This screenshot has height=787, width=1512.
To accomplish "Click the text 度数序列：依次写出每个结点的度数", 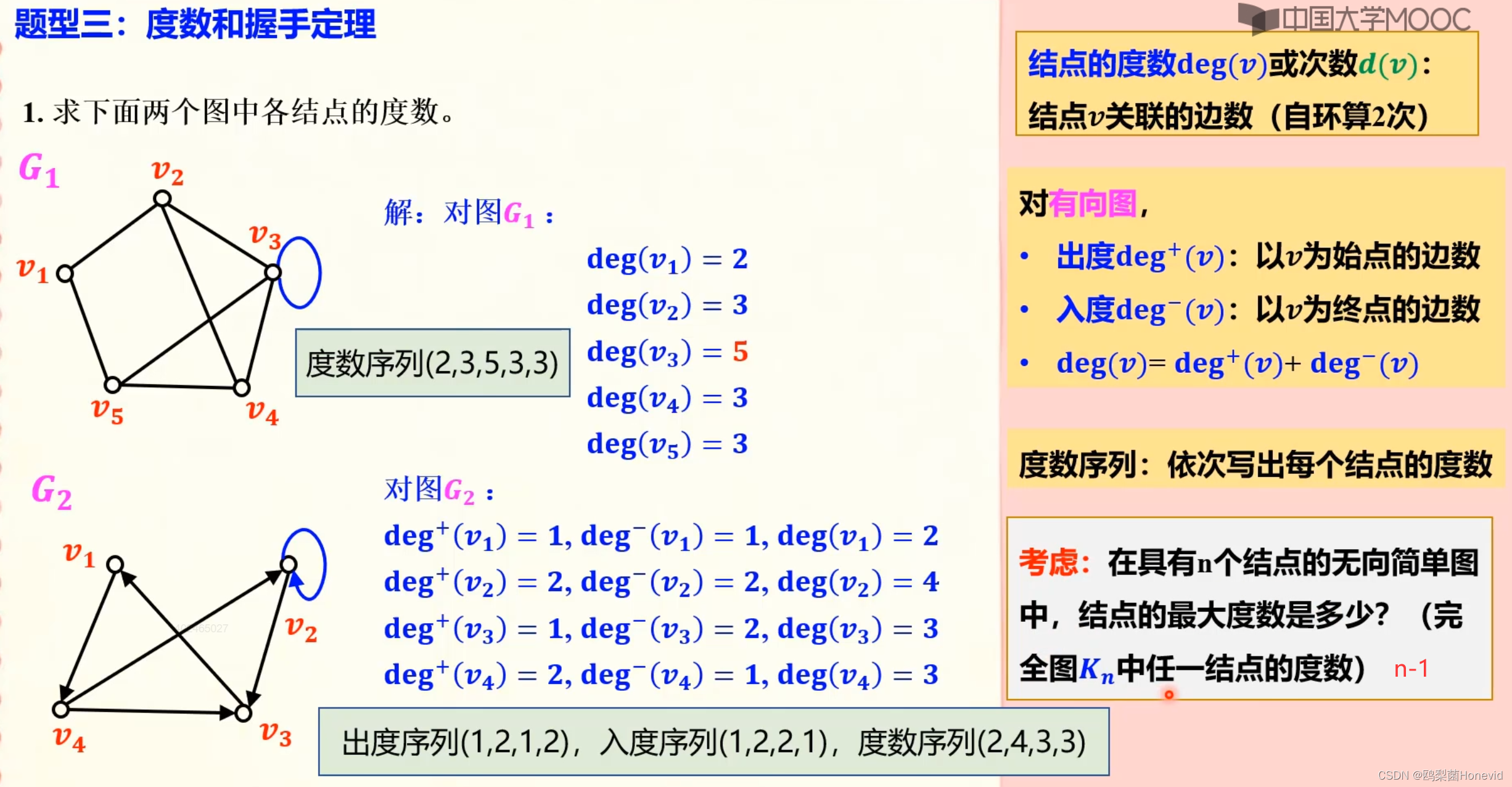I will coord(1255,465).
